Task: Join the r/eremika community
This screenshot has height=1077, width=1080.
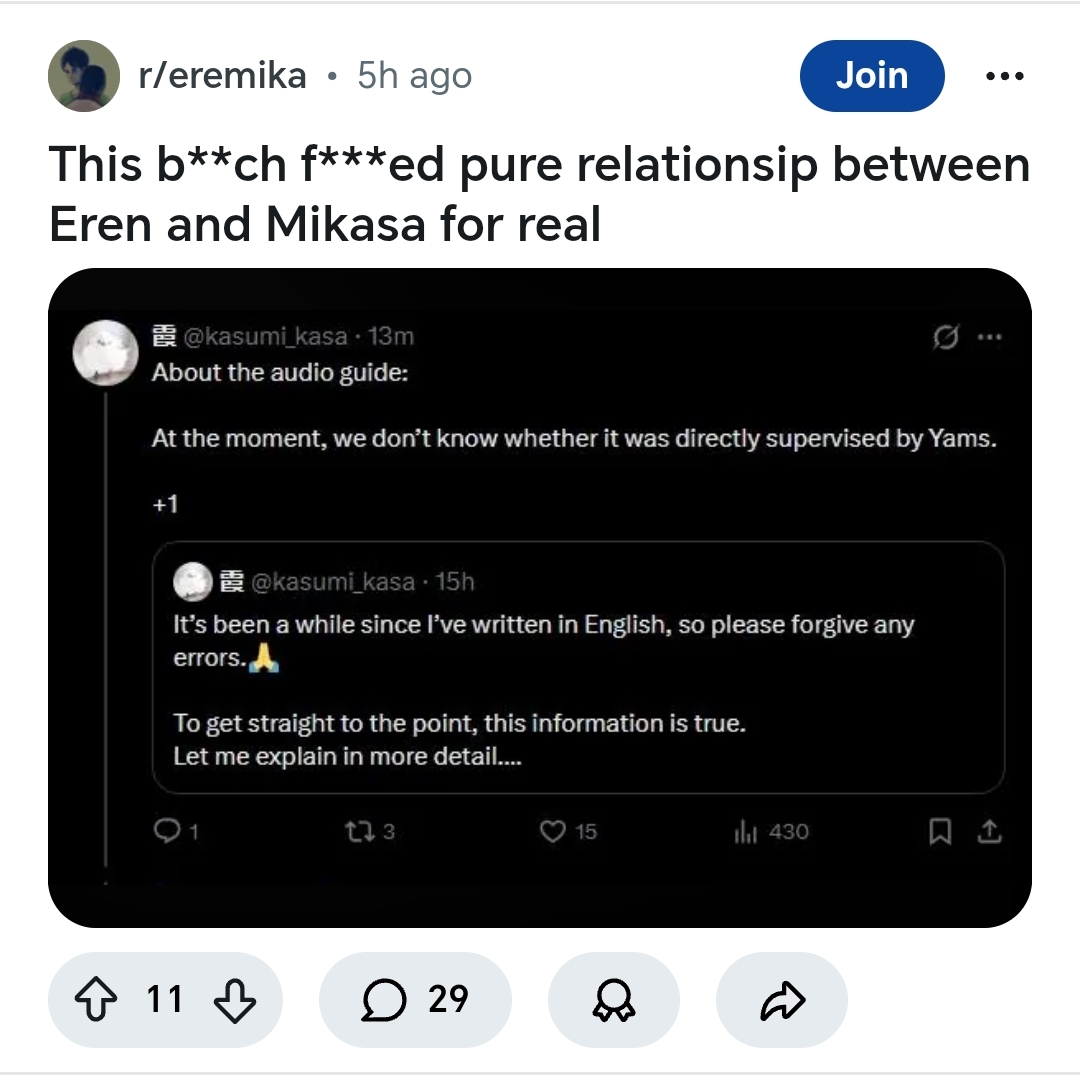Action: click(x=871, y=76)
